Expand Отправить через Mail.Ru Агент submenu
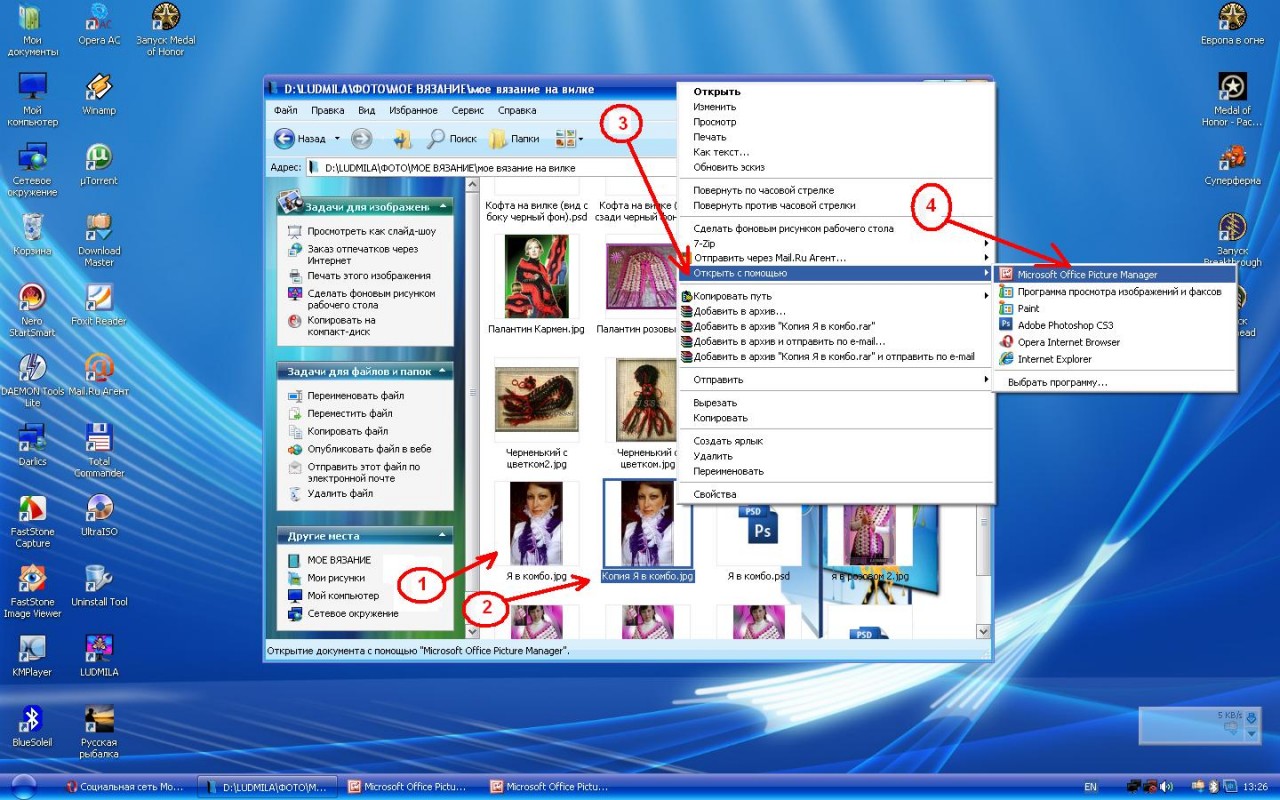Screen dimensions: 1280x800 pos(836,258)
